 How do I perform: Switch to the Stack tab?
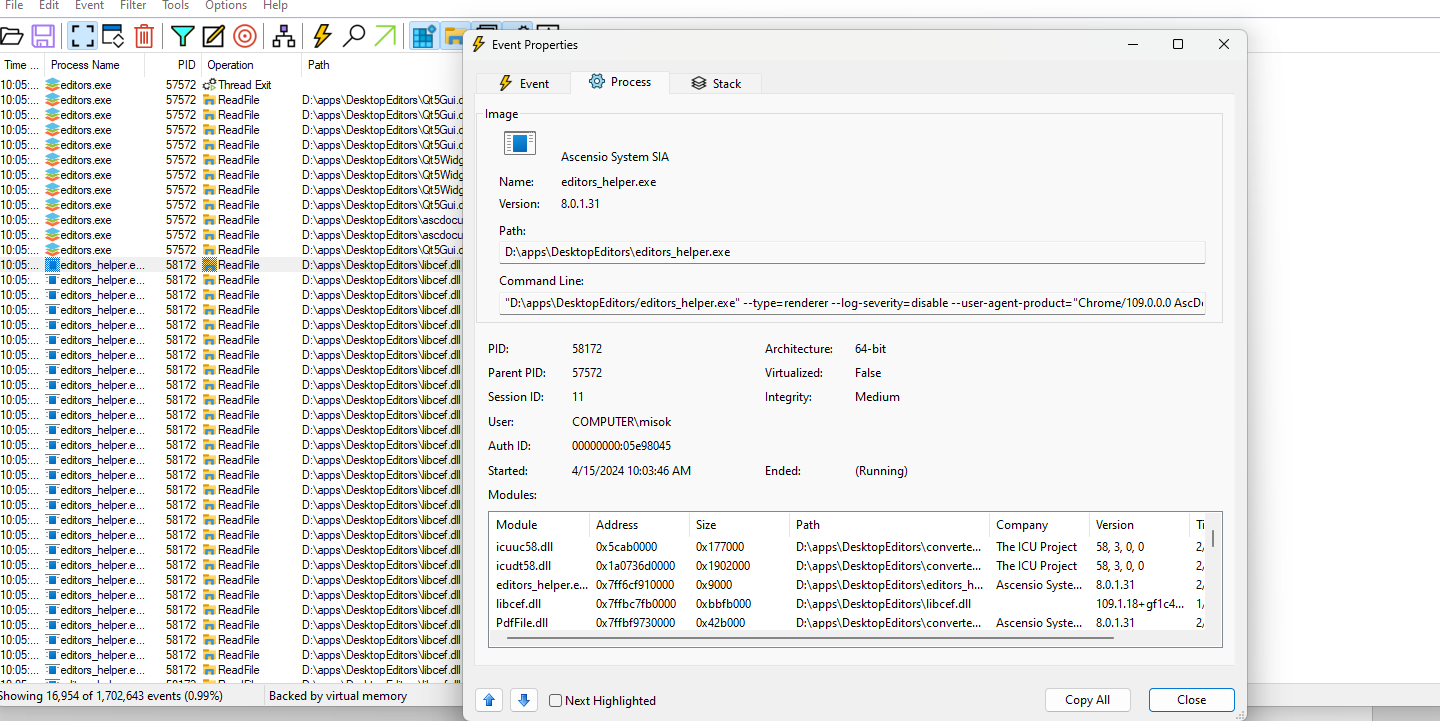[716, 83]
